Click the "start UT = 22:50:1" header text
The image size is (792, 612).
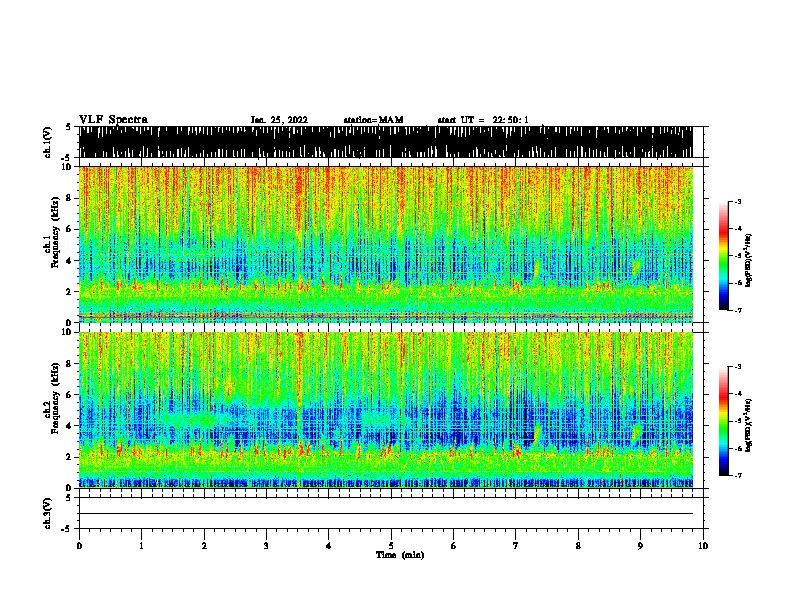click(x=483, y=120)
